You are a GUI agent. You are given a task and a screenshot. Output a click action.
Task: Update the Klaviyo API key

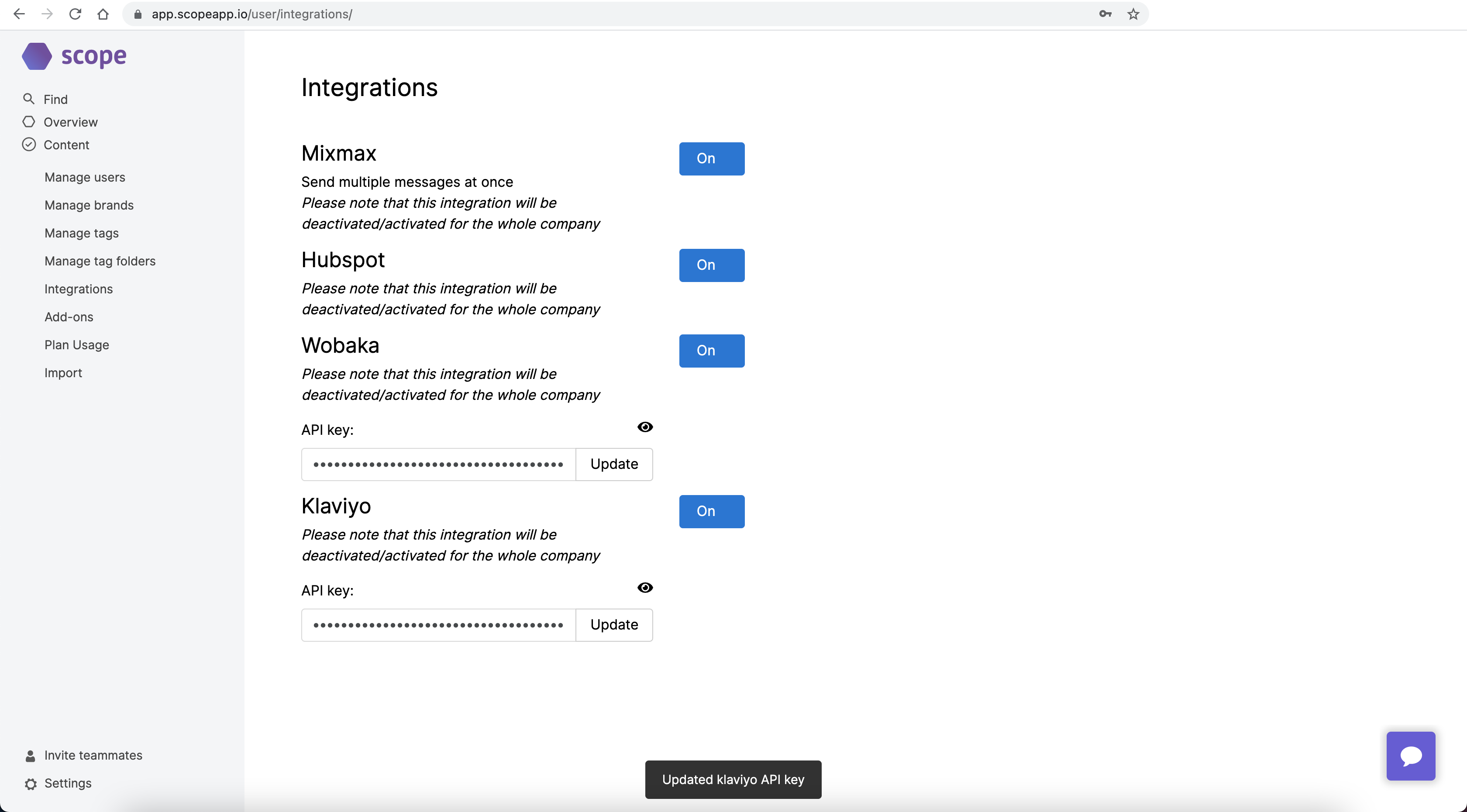[x=614, y=625]
